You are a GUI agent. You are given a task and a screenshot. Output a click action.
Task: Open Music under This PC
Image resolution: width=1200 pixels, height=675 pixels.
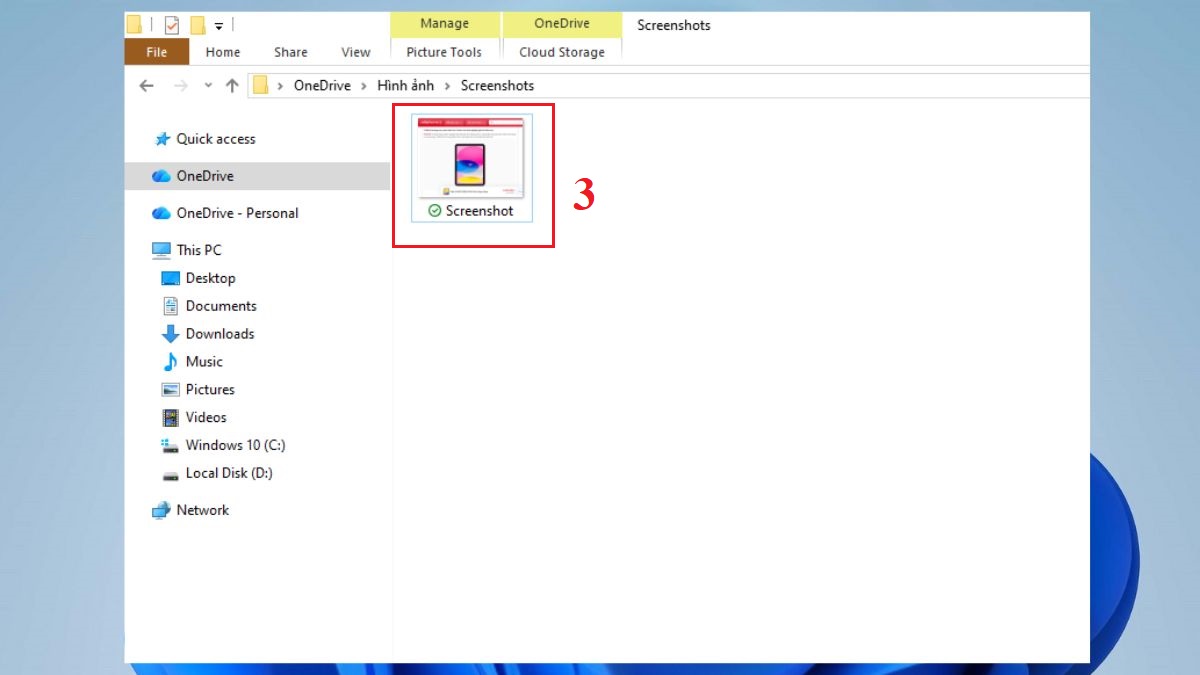coord(204,361)
